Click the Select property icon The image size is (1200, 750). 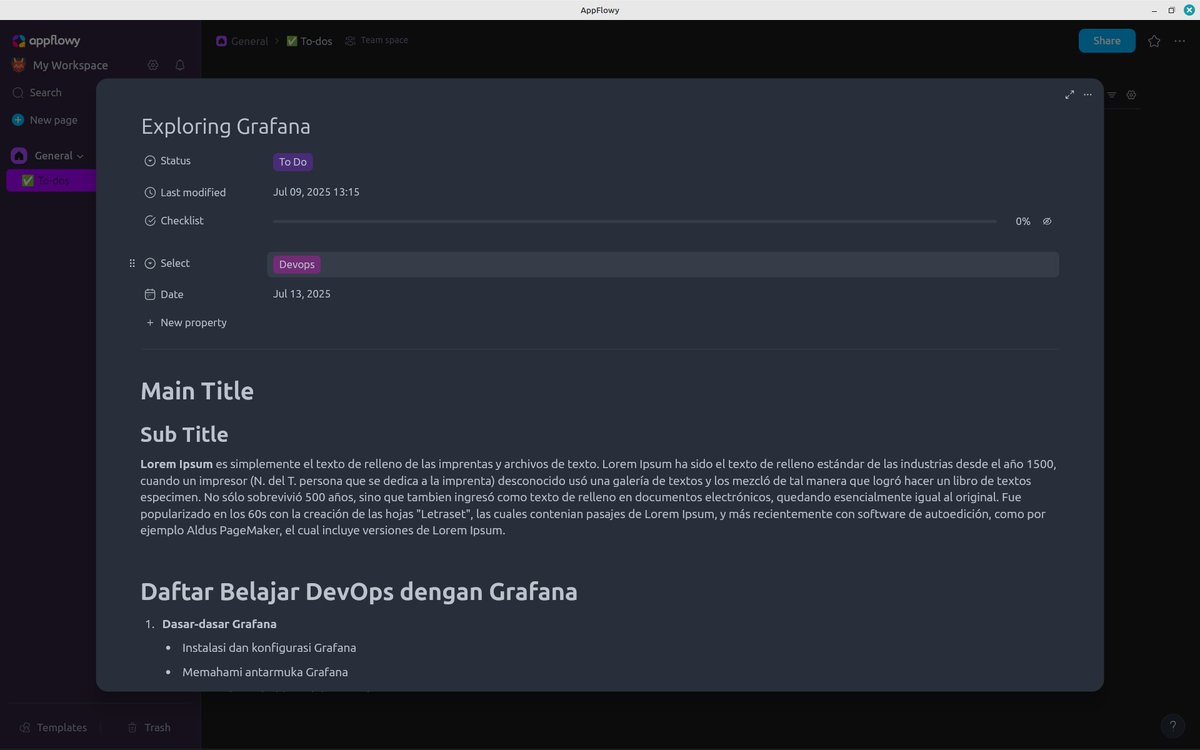click(x=150, y=264)
